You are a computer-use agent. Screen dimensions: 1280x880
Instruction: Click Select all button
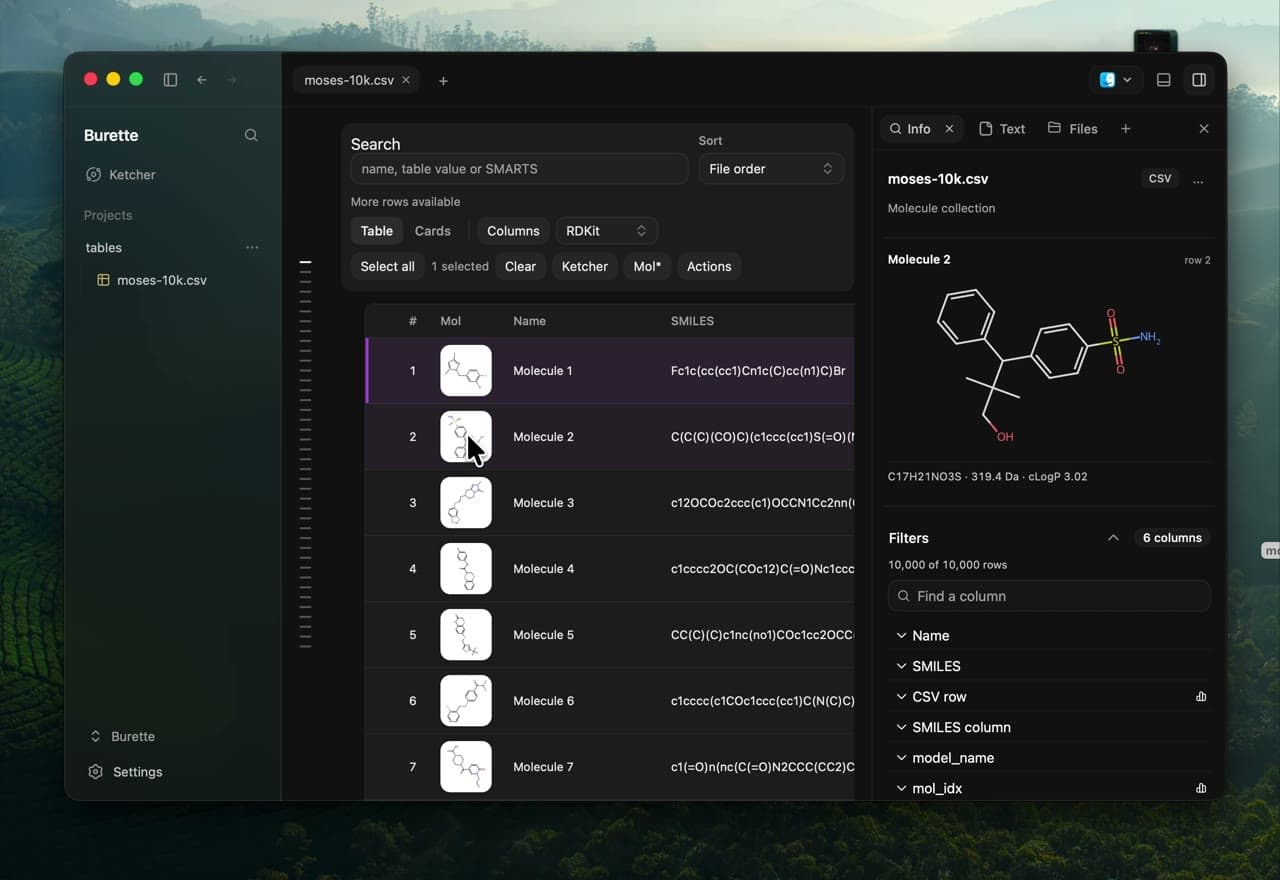(388, 267)
